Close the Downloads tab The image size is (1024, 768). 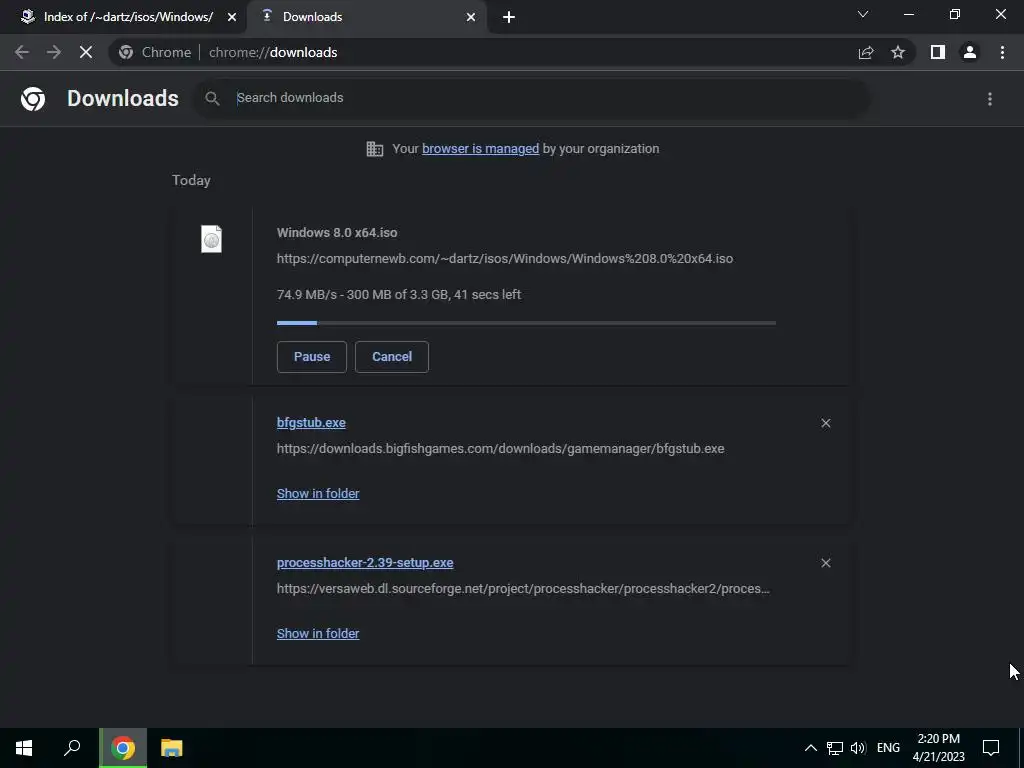(471, 17)
